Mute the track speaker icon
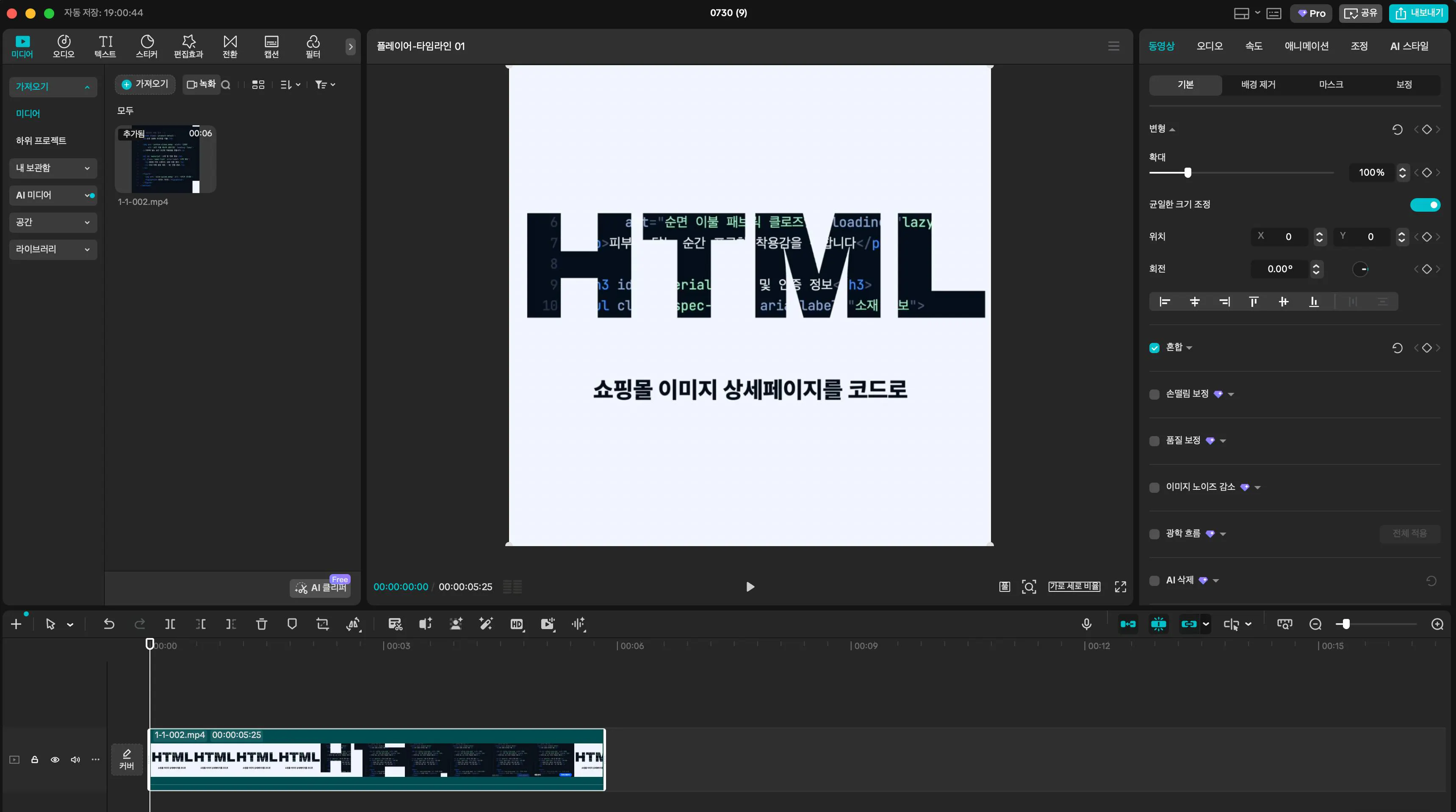 [x=75, y=760]
